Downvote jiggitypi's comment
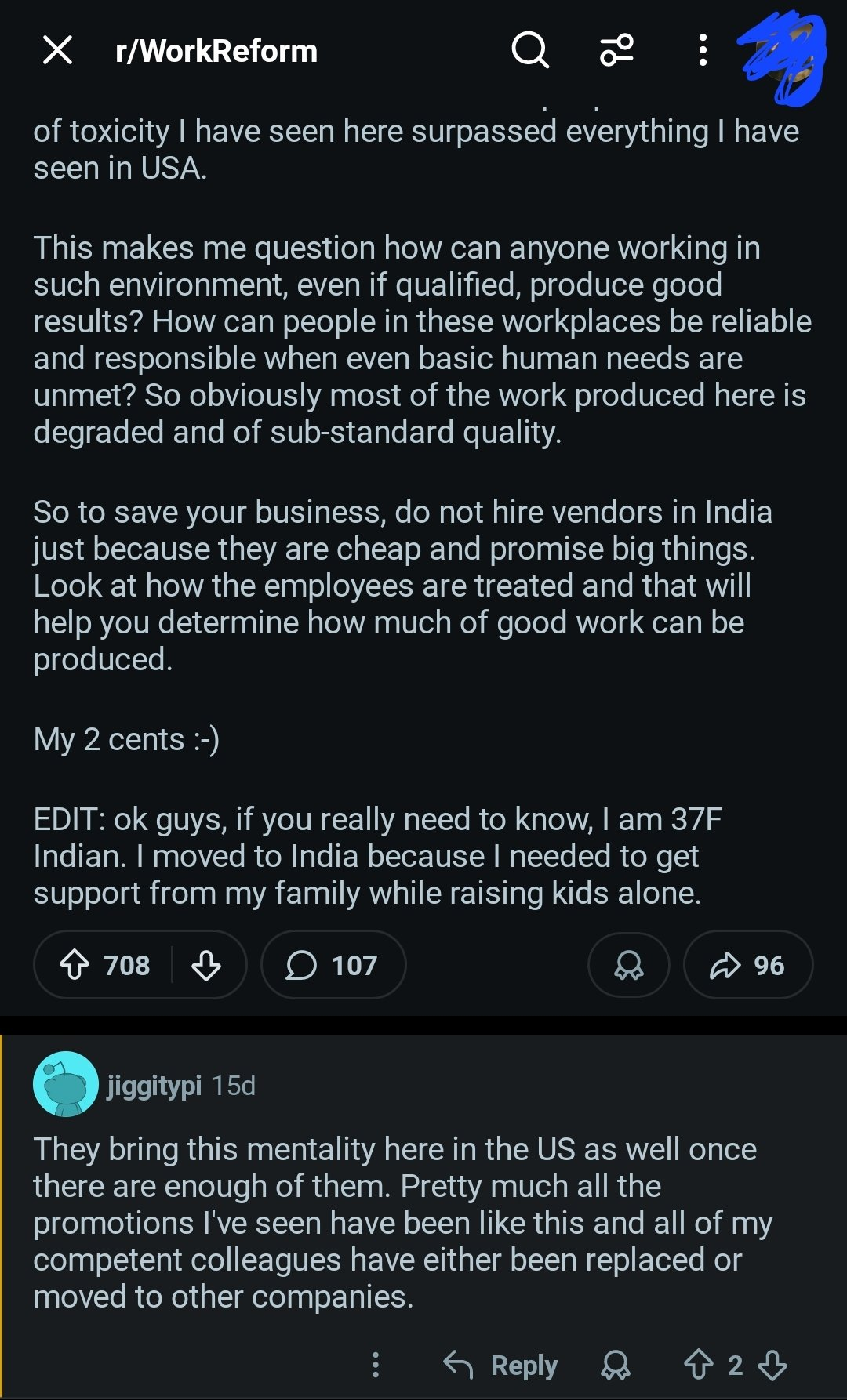 [x=772, y=1365]
